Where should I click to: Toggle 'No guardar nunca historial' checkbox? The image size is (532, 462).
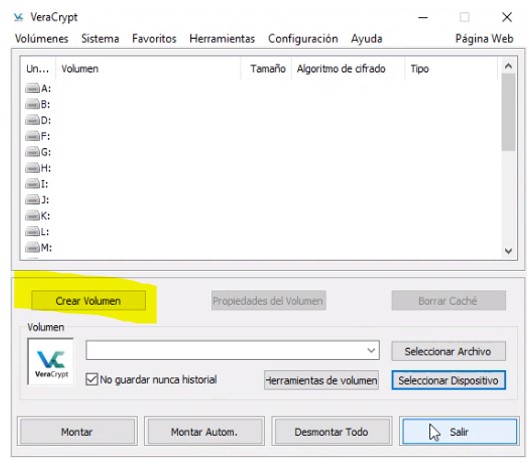92,379
